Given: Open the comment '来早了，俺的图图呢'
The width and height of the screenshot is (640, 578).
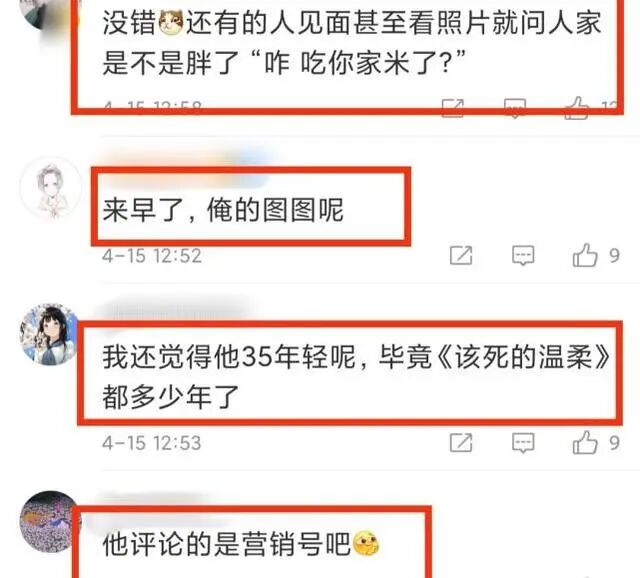Looking at the screenshot, I should point(223,210).
